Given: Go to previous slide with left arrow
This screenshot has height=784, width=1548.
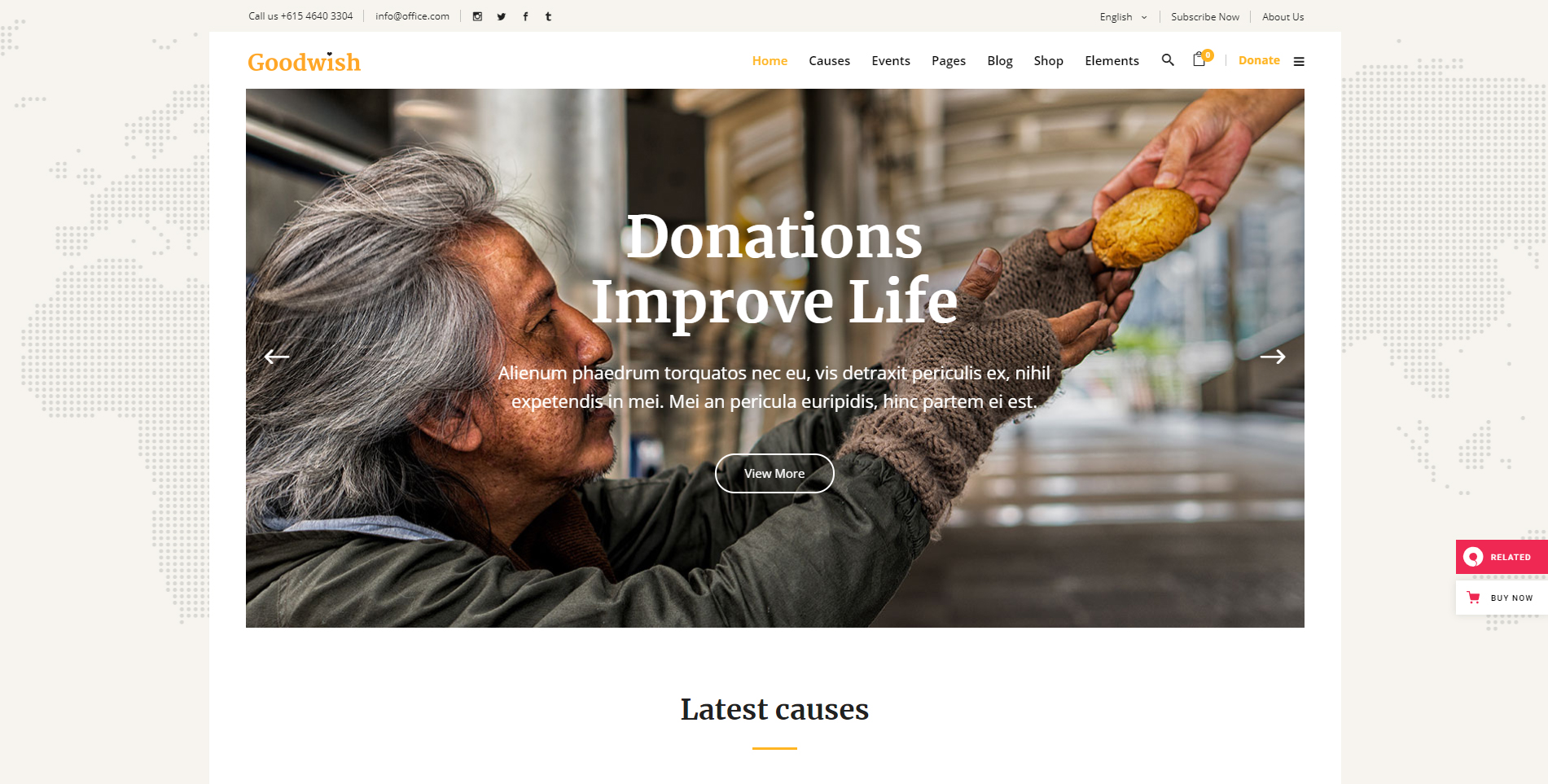Looking at the screenshot, I should pyautogui.click(x=277, y=357).
